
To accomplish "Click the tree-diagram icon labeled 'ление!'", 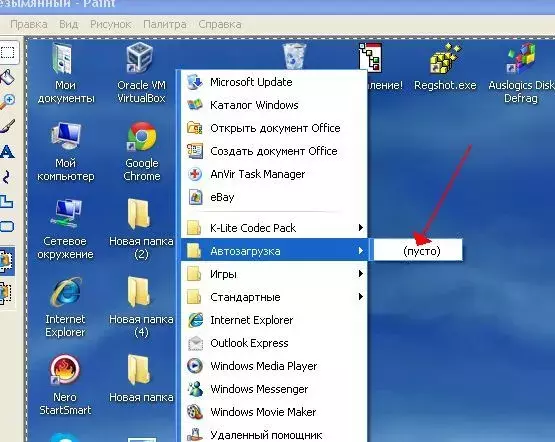I will tap(370, 57).
